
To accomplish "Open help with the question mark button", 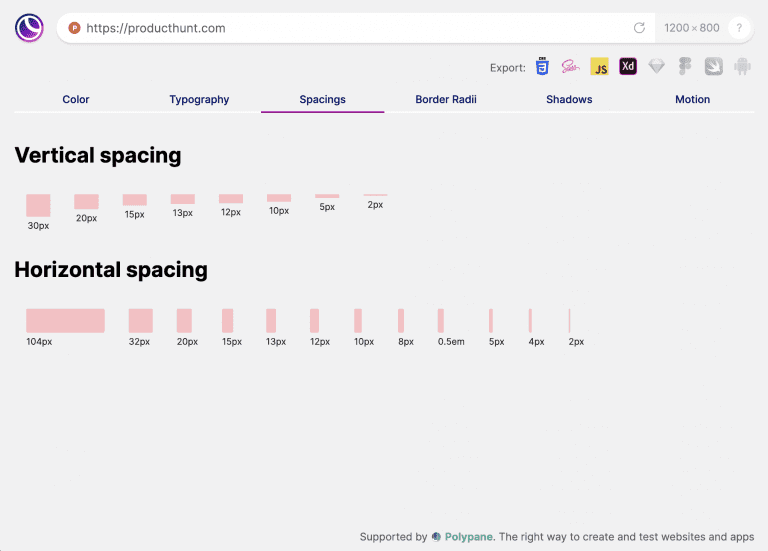I will pos(739,28).
